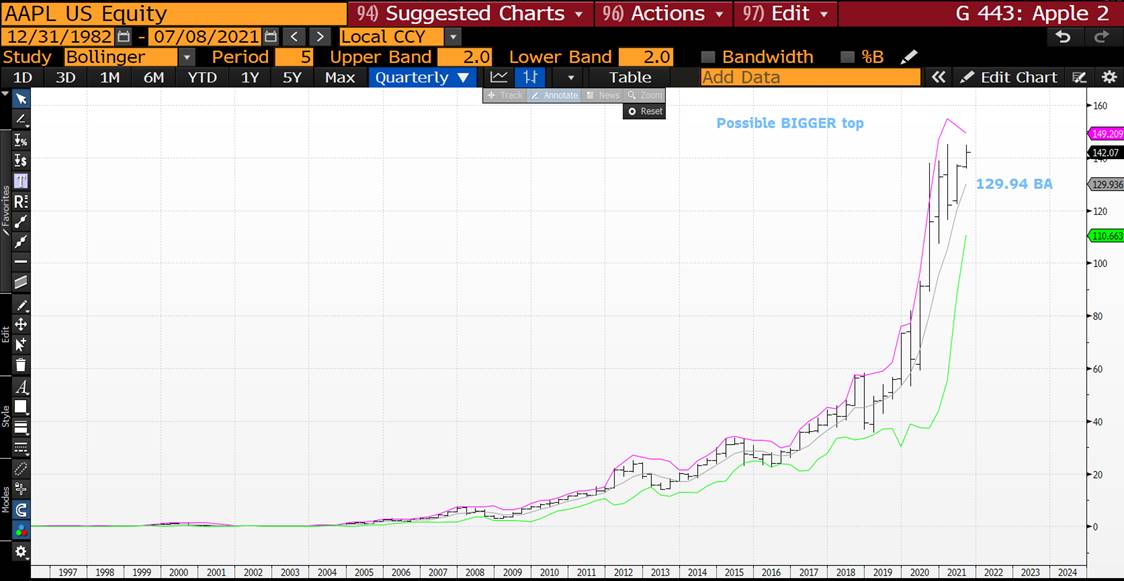Open the start date calendar picker
Image resolution: width=1124 pixels, height=581 pixels.
(124, 37)
